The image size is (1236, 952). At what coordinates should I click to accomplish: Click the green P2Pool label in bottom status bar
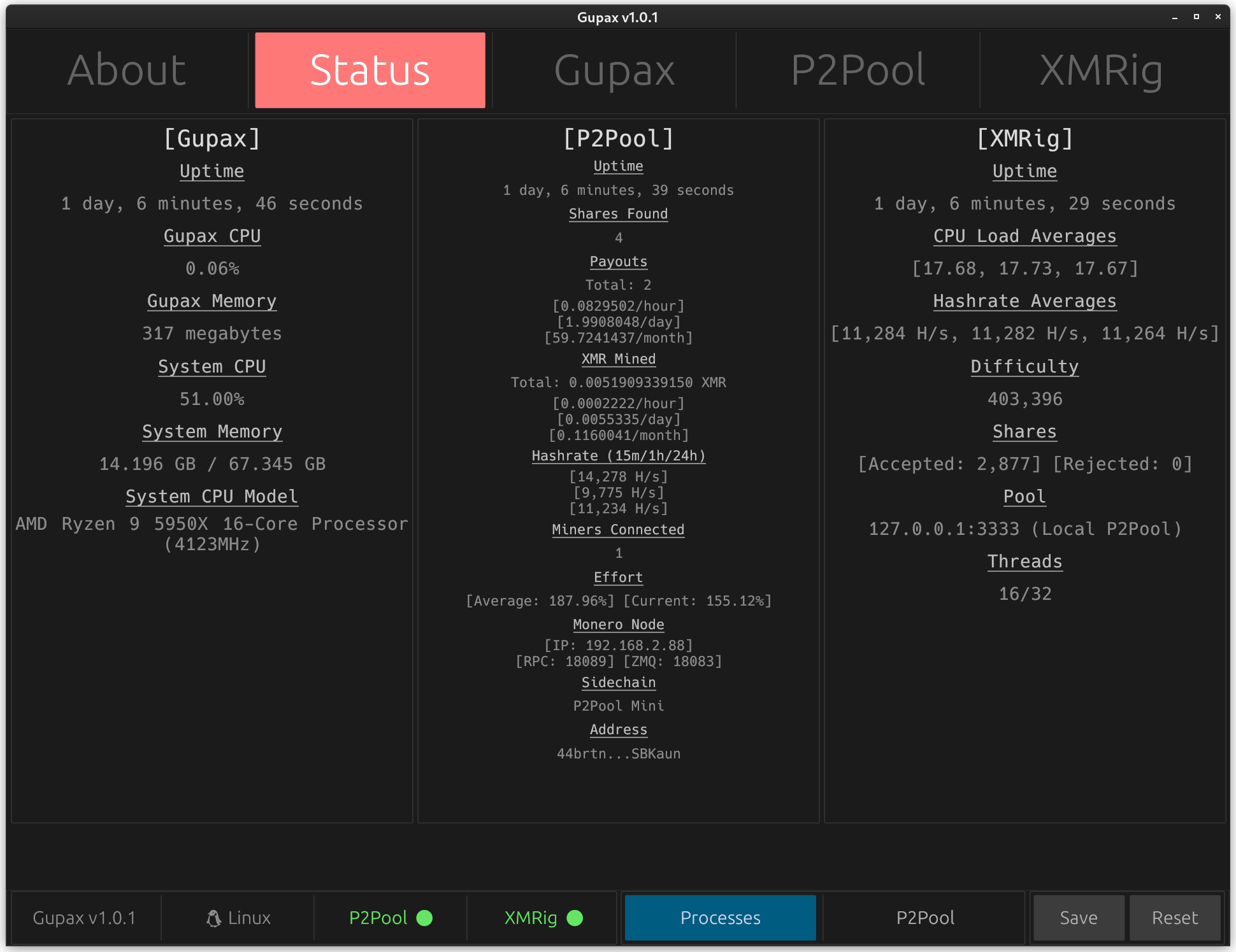pyautogui.click(x=378, y=918)
